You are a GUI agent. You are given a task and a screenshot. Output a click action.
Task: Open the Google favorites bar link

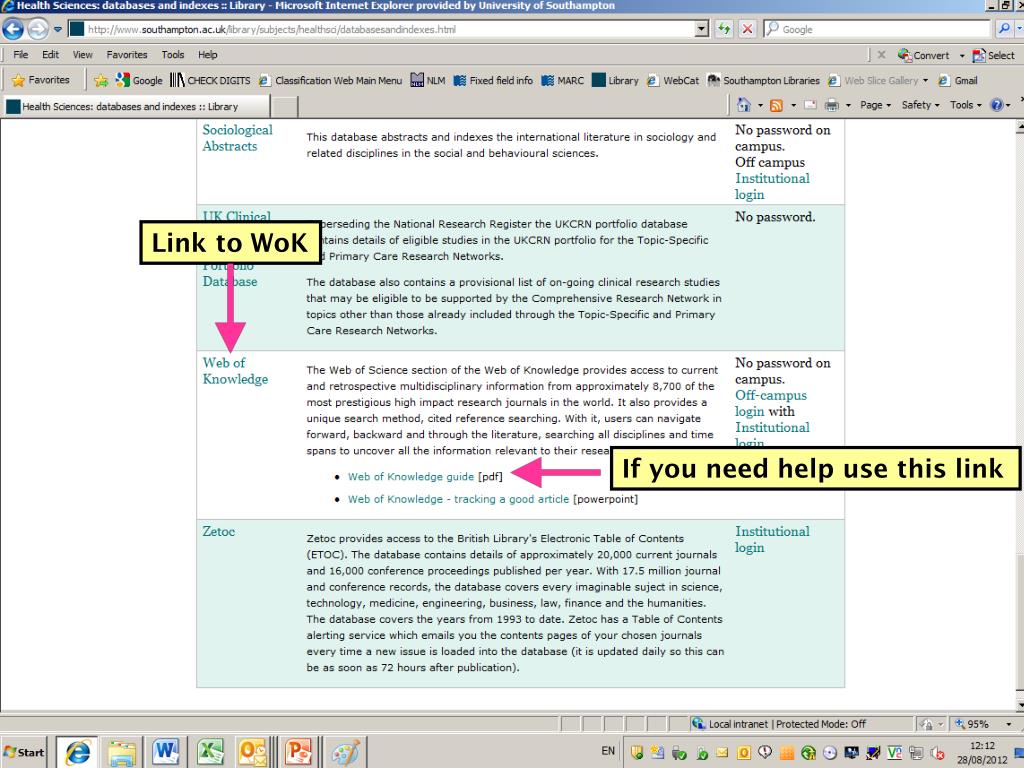[139, 80]
